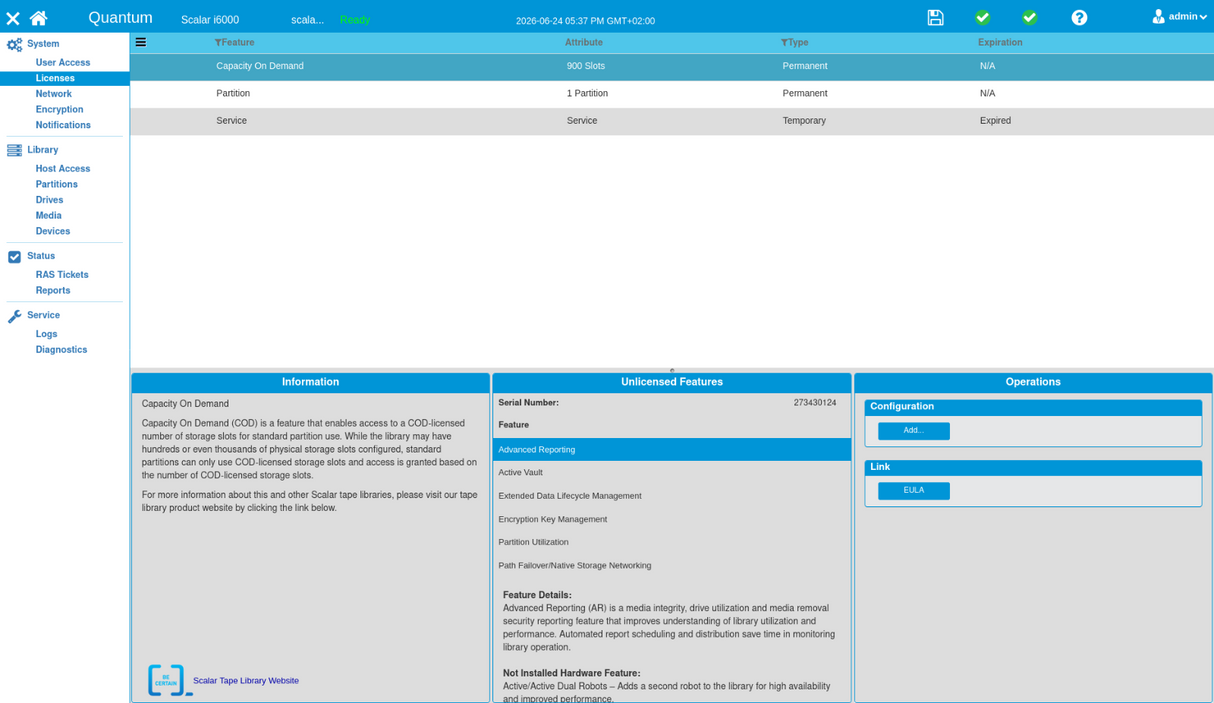Image resolution: width=1214 pixels, height=703 pixels.
Task: Click the admin user silhouette icon
Action: coord(1158,16)
